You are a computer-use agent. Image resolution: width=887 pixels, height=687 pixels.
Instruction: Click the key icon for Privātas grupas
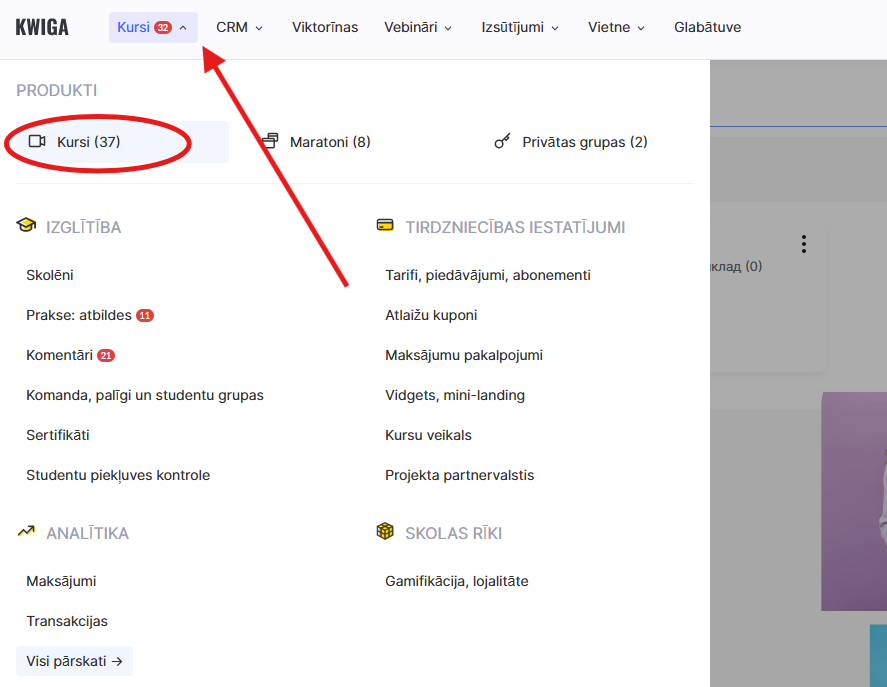pos(503,142)
